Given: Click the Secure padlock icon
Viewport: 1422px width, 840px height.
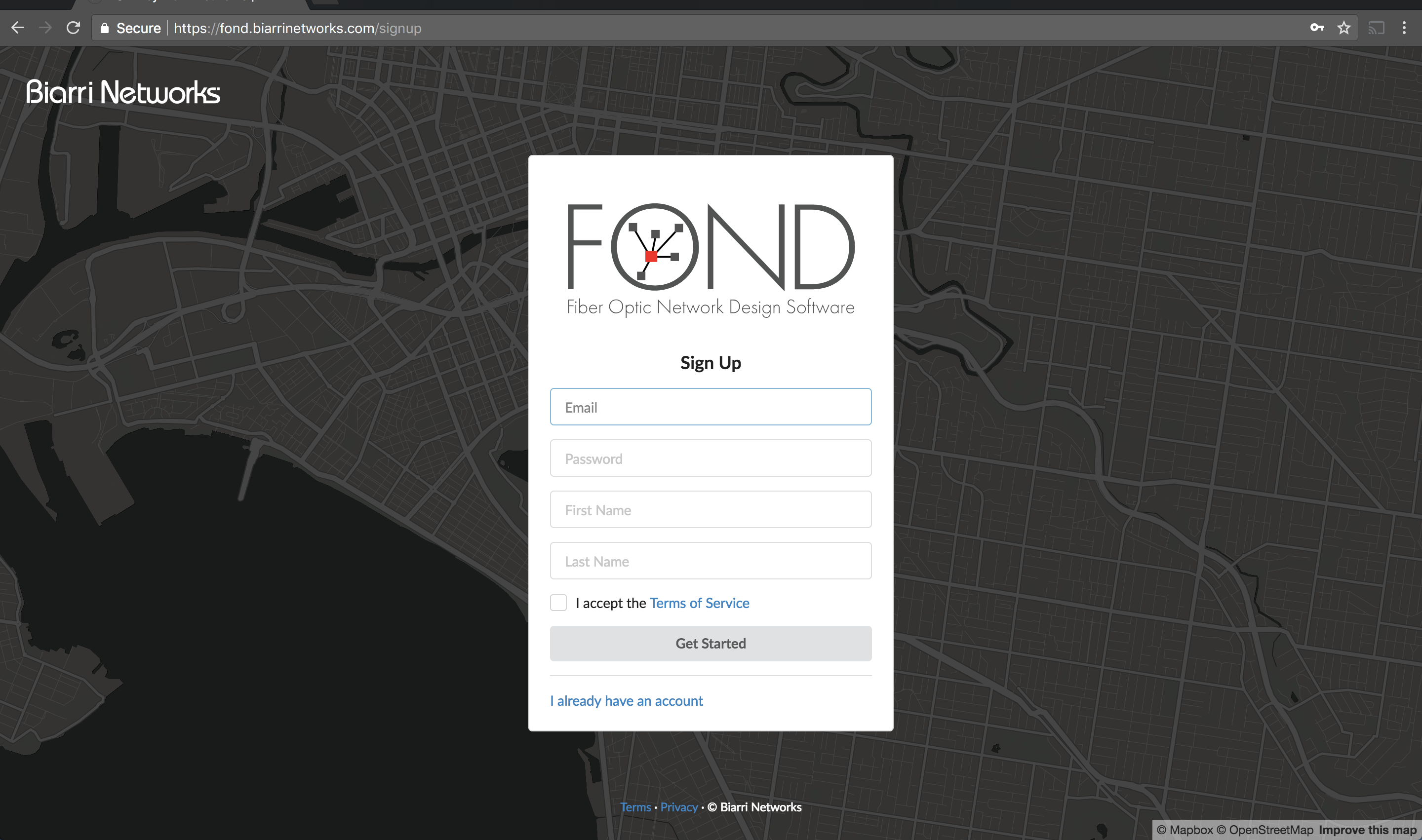Looking at the screenshot, I should 104,28.
